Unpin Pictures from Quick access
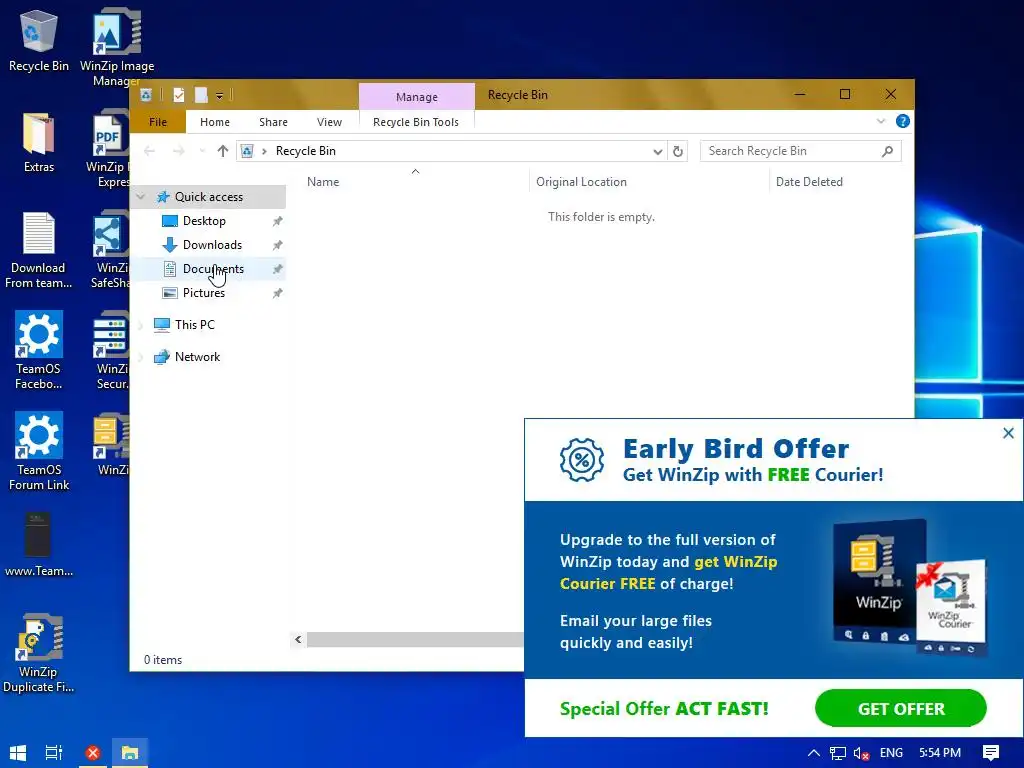 click(x=278, y=293)
